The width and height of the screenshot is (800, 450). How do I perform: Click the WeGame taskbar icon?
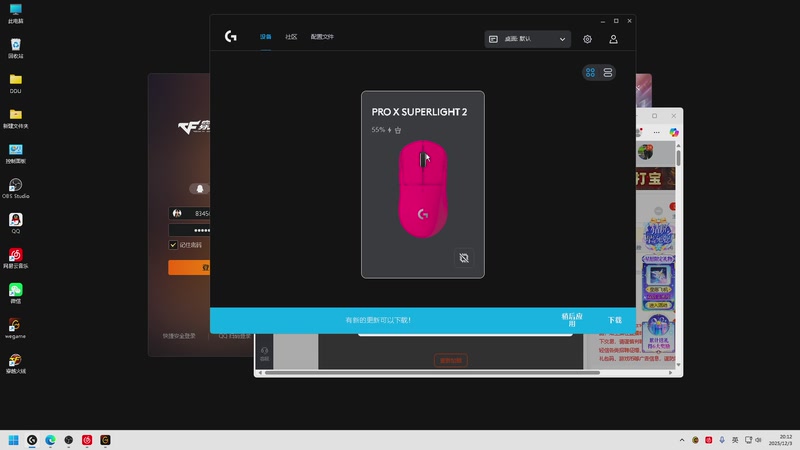tap(106, 440)
